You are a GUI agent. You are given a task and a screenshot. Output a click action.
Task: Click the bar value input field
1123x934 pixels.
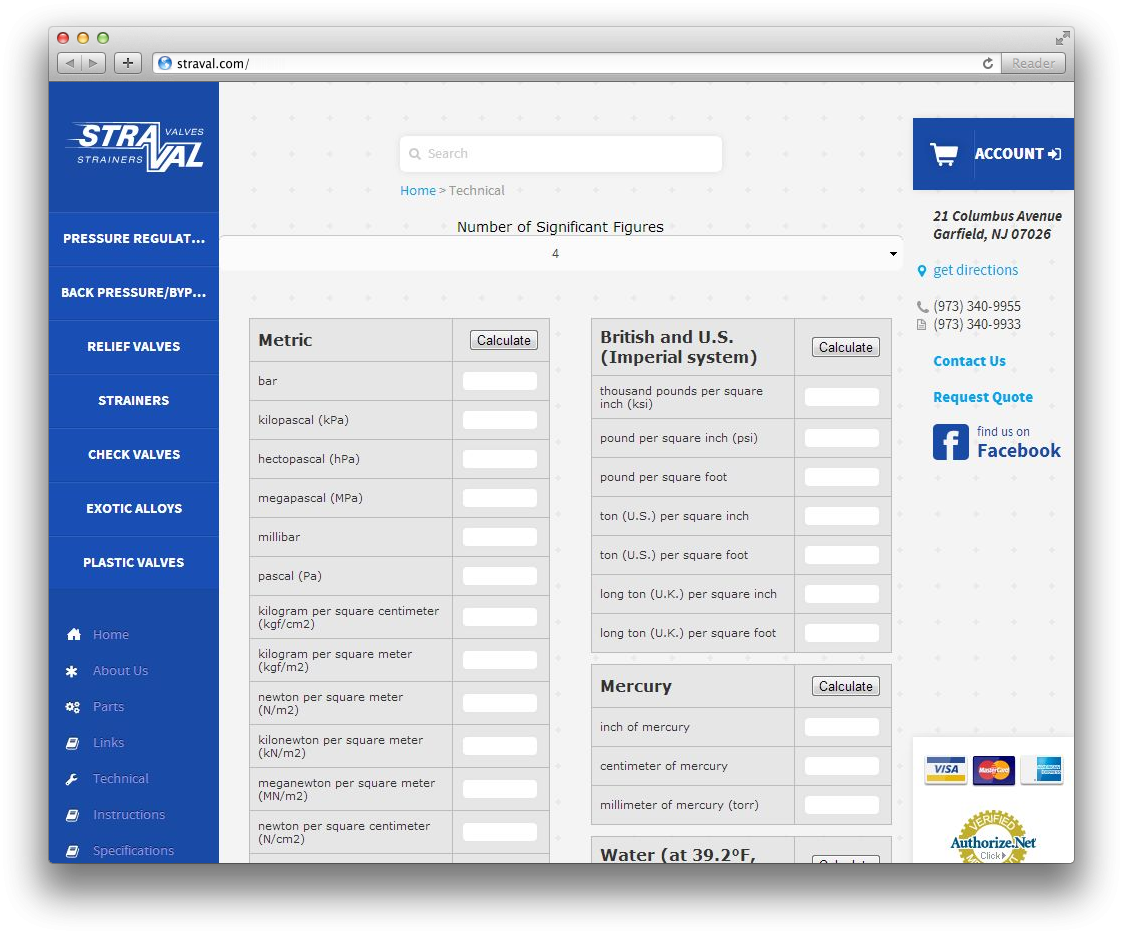(x=499, y=381)
